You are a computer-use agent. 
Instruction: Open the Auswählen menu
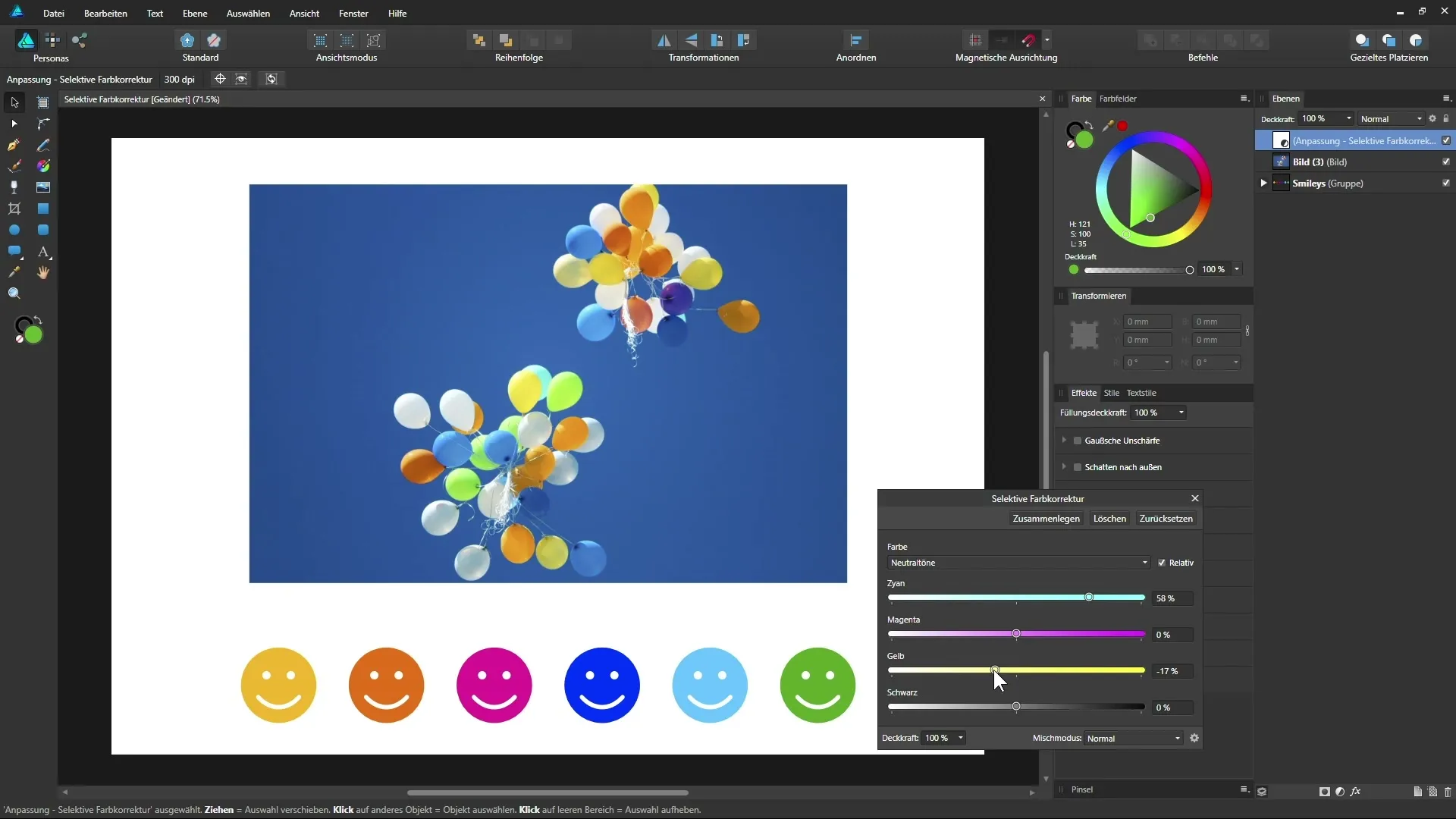pos(248,13)
